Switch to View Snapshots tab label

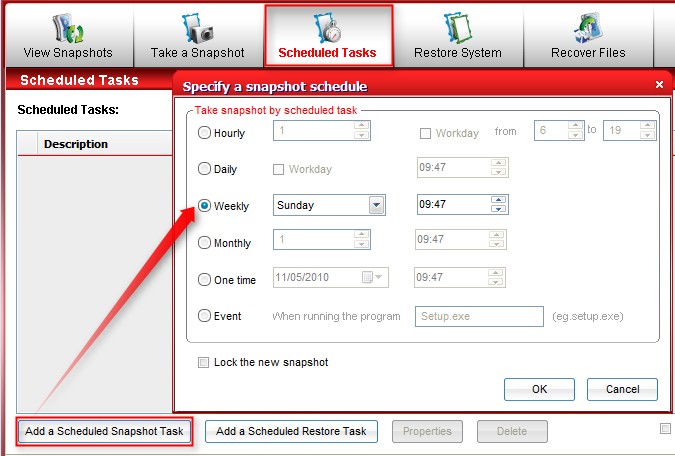[68, 53]
